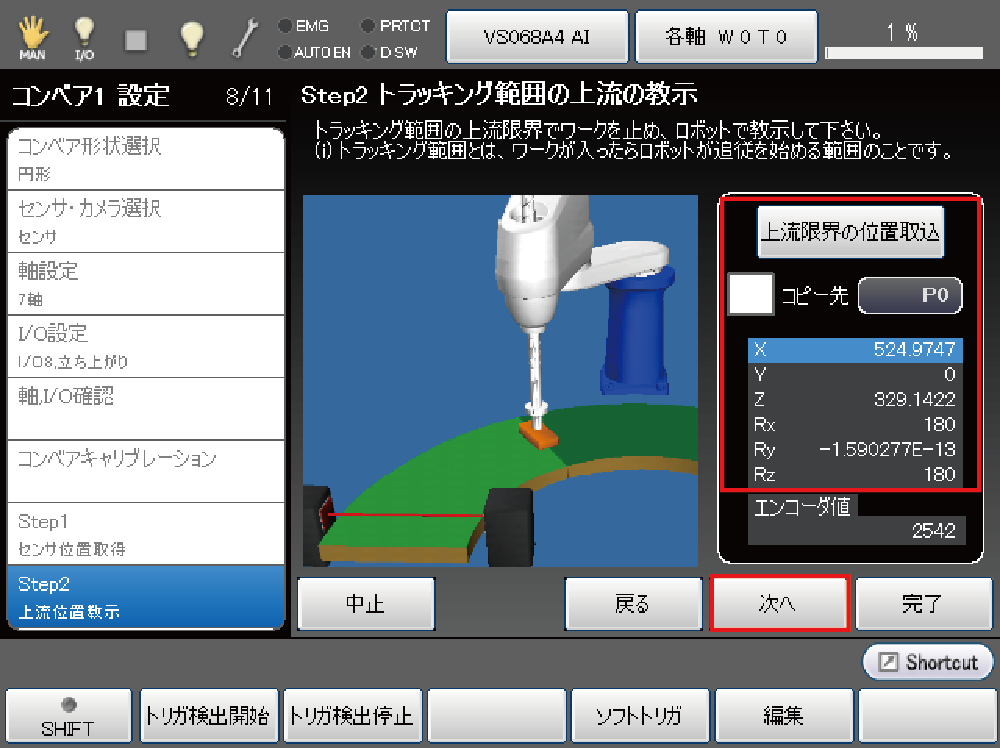
Task: Select the X coordinate row
Action: pos(856,350)
